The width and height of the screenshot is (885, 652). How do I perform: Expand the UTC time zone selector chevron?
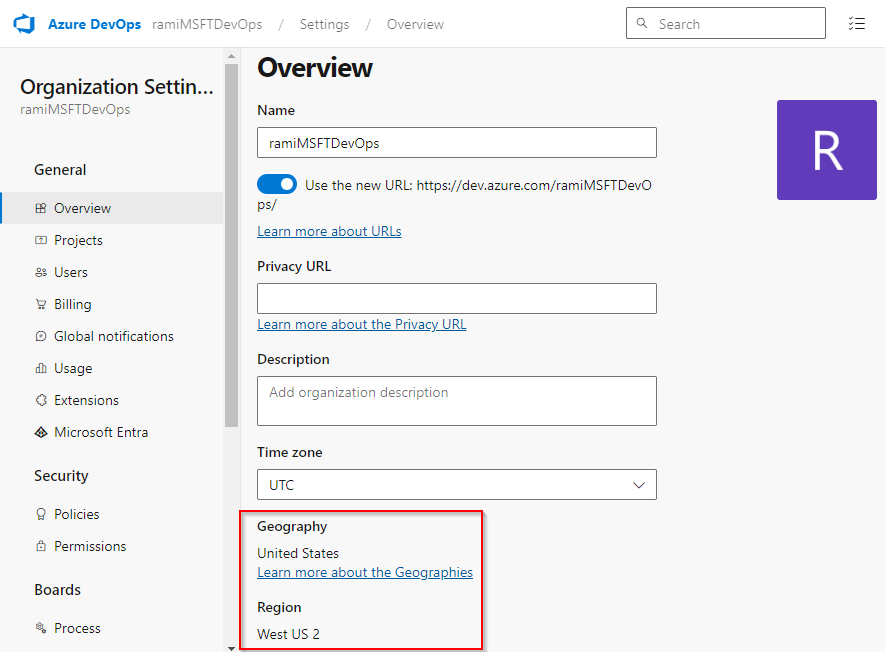(x=639, y=484)
